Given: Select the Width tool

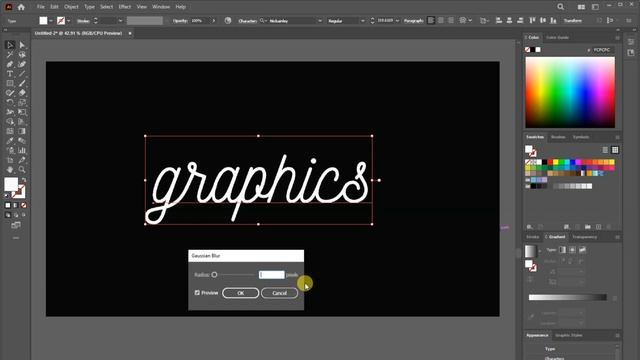Looking at the screenshot, I should coord(10,112).
